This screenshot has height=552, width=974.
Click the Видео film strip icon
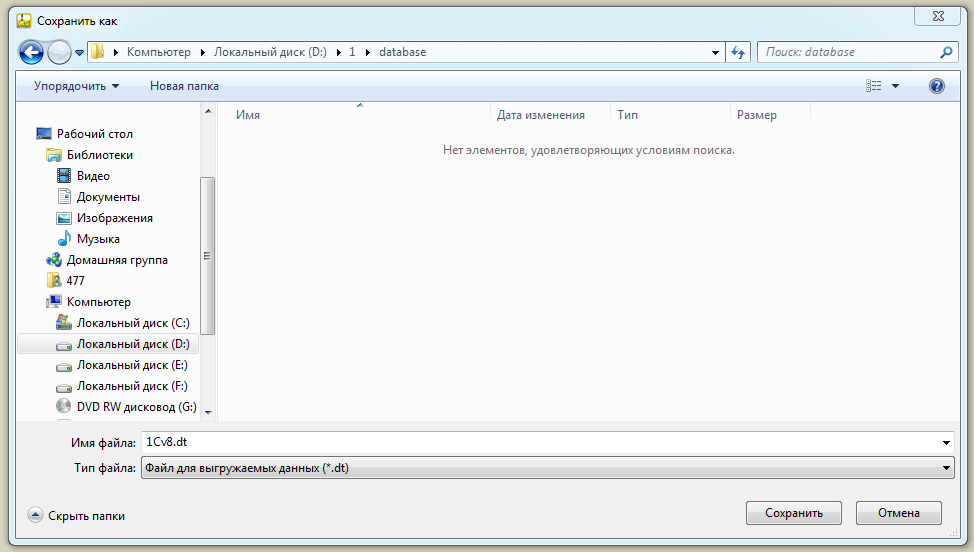[64, 176]
